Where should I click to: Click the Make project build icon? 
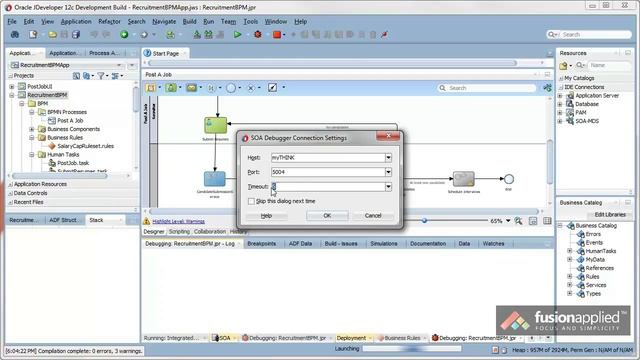[x=197, y=35]
